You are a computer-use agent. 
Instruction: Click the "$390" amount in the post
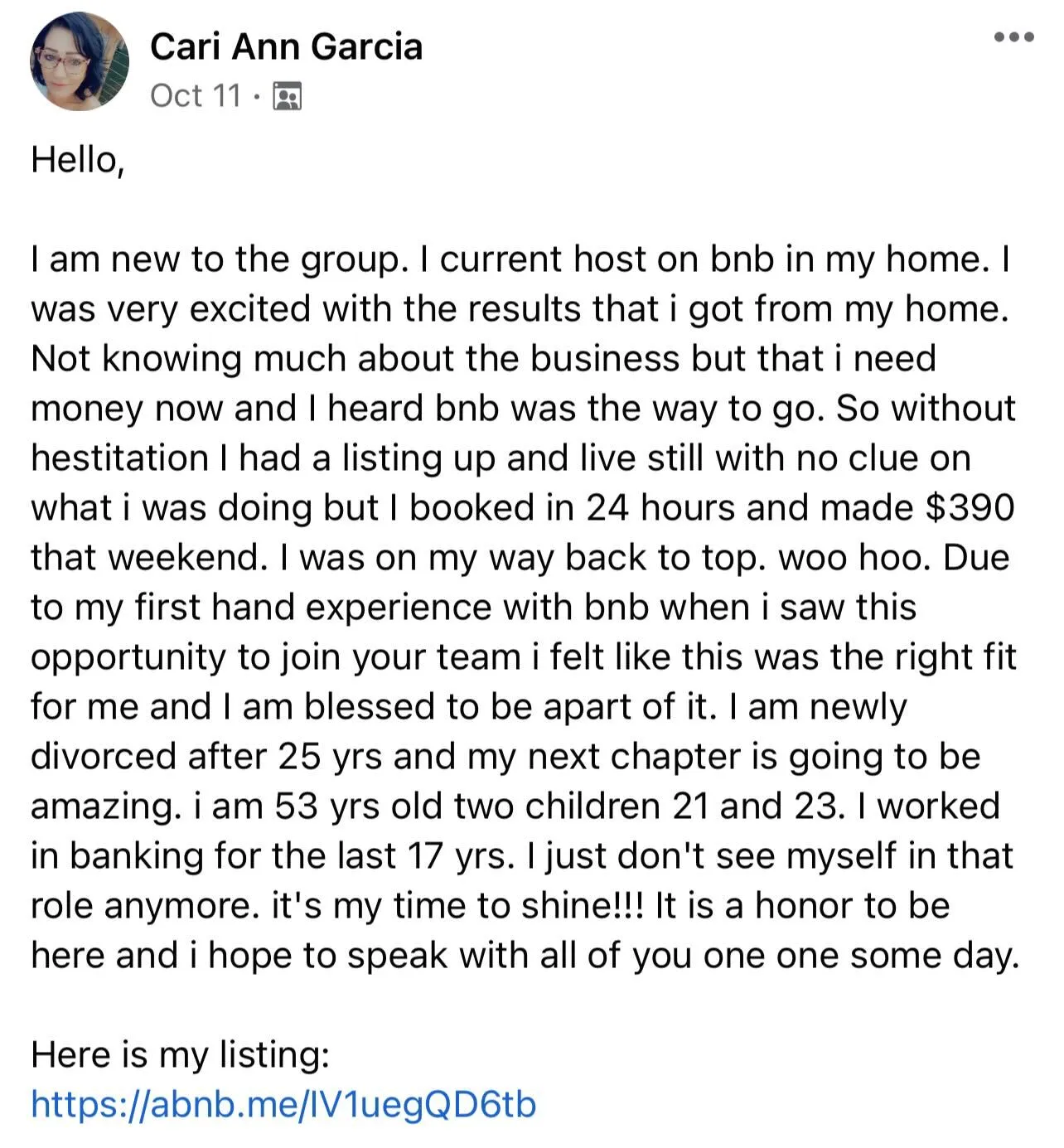pos(970,507)
